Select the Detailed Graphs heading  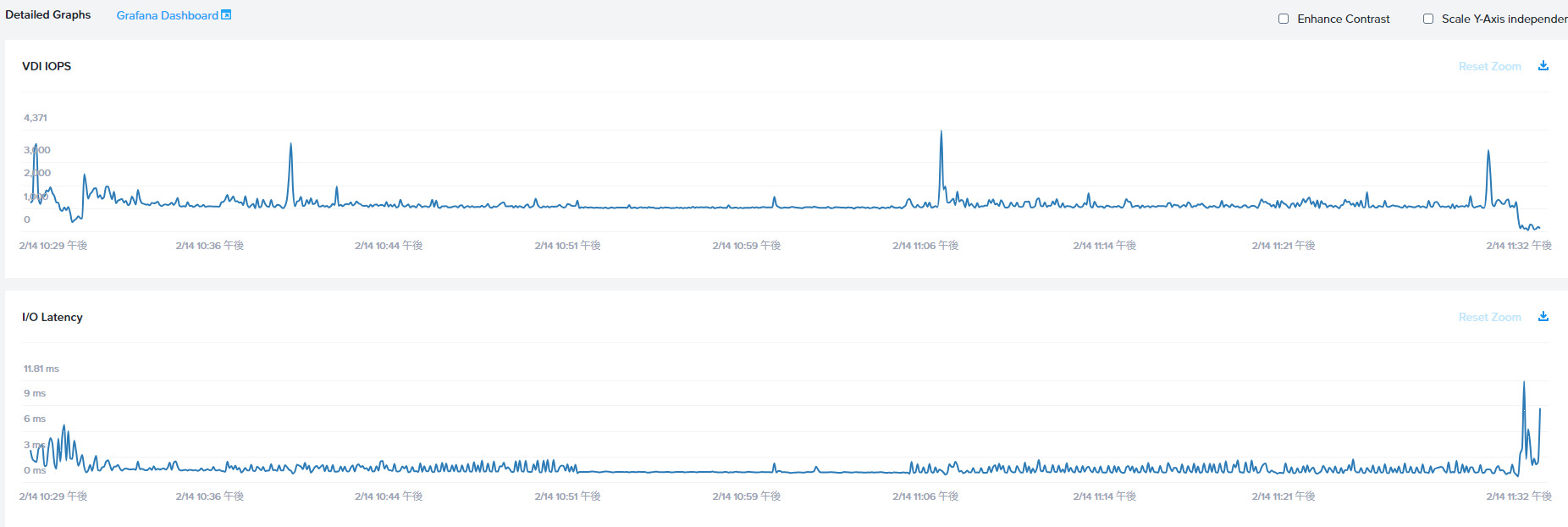click(x=48, y=14)
